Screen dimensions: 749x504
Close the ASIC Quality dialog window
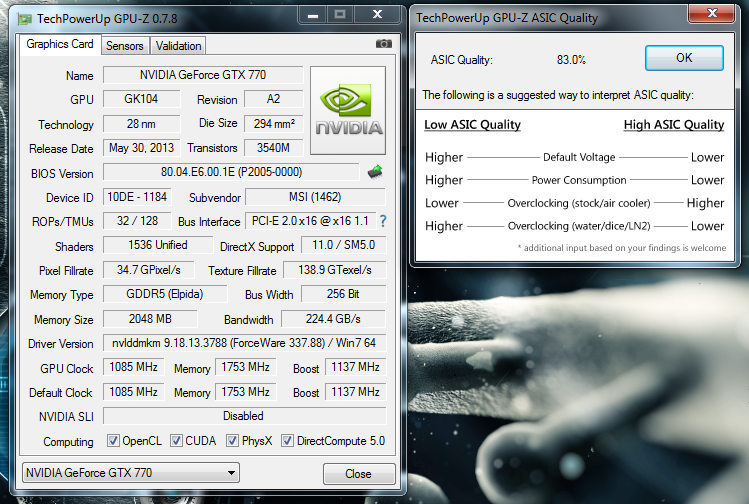click(x=712, y=13)
